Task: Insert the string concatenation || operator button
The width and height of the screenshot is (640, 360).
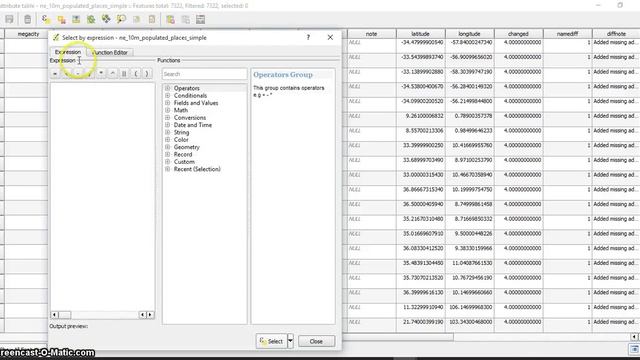Action: (124, 74)
